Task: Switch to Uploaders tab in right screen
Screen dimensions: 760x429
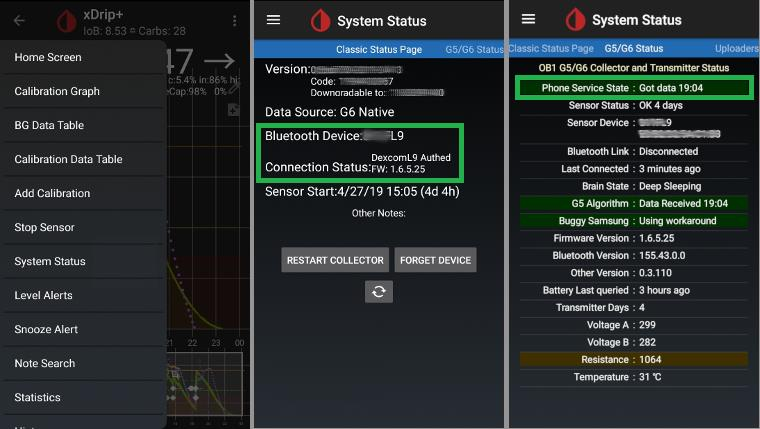Action: 737,48
